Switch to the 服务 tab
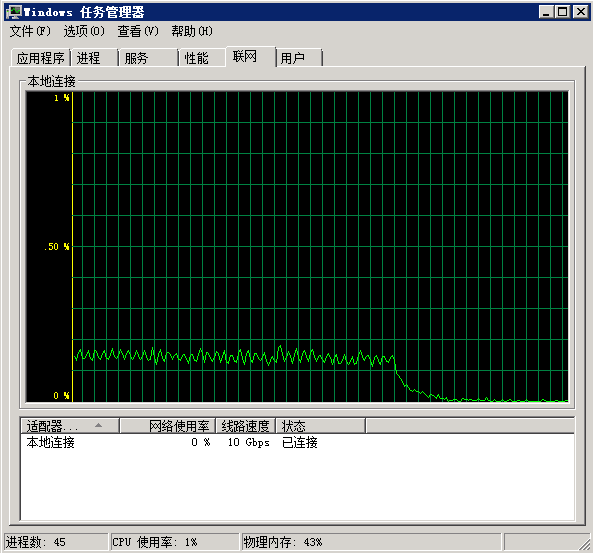 pos(148,58)
